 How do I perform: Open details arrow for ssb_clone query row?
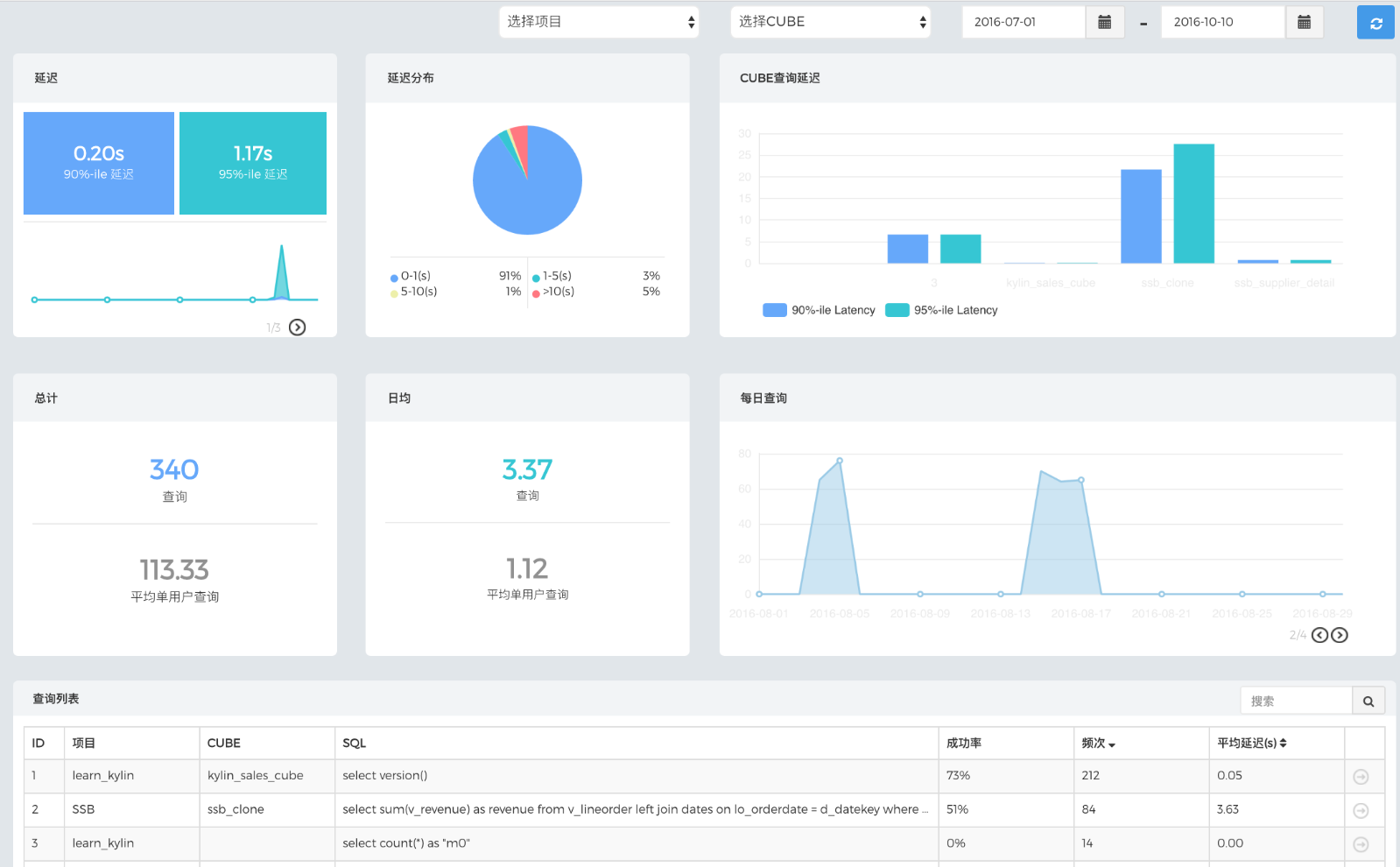(x=1361, y=811)
